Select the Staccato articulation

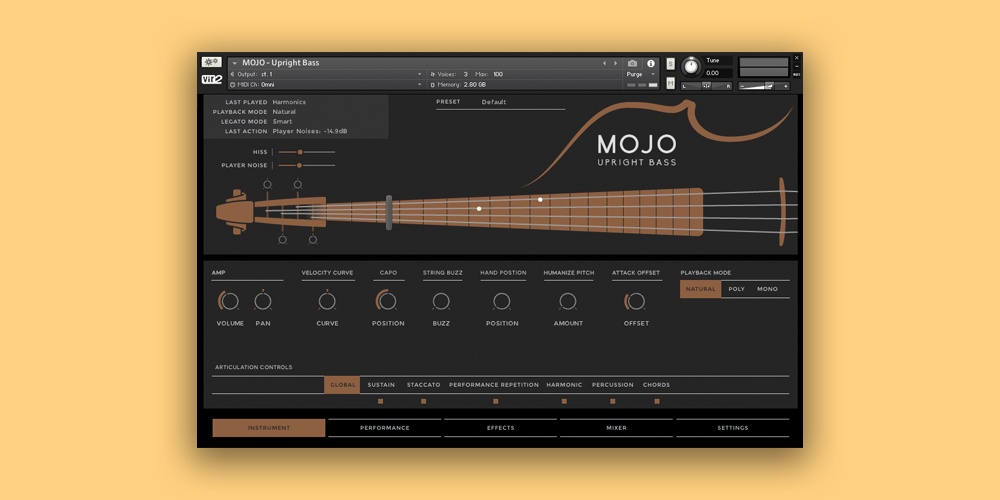click(x=423, y=385)
